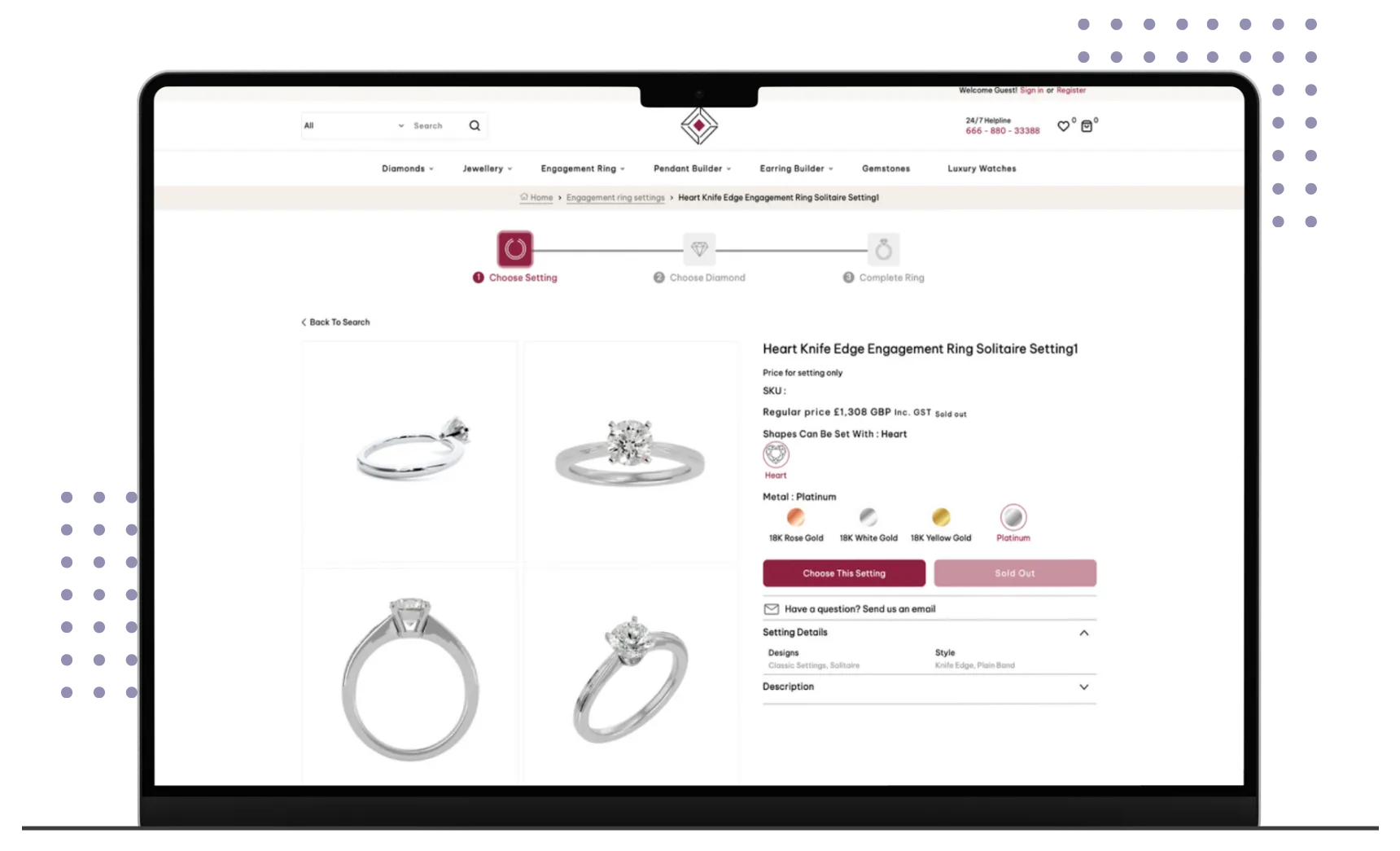1400x851 pixels.
Task: Choose 18K Rose Gold metal swatch
Action: pos(796,517)
